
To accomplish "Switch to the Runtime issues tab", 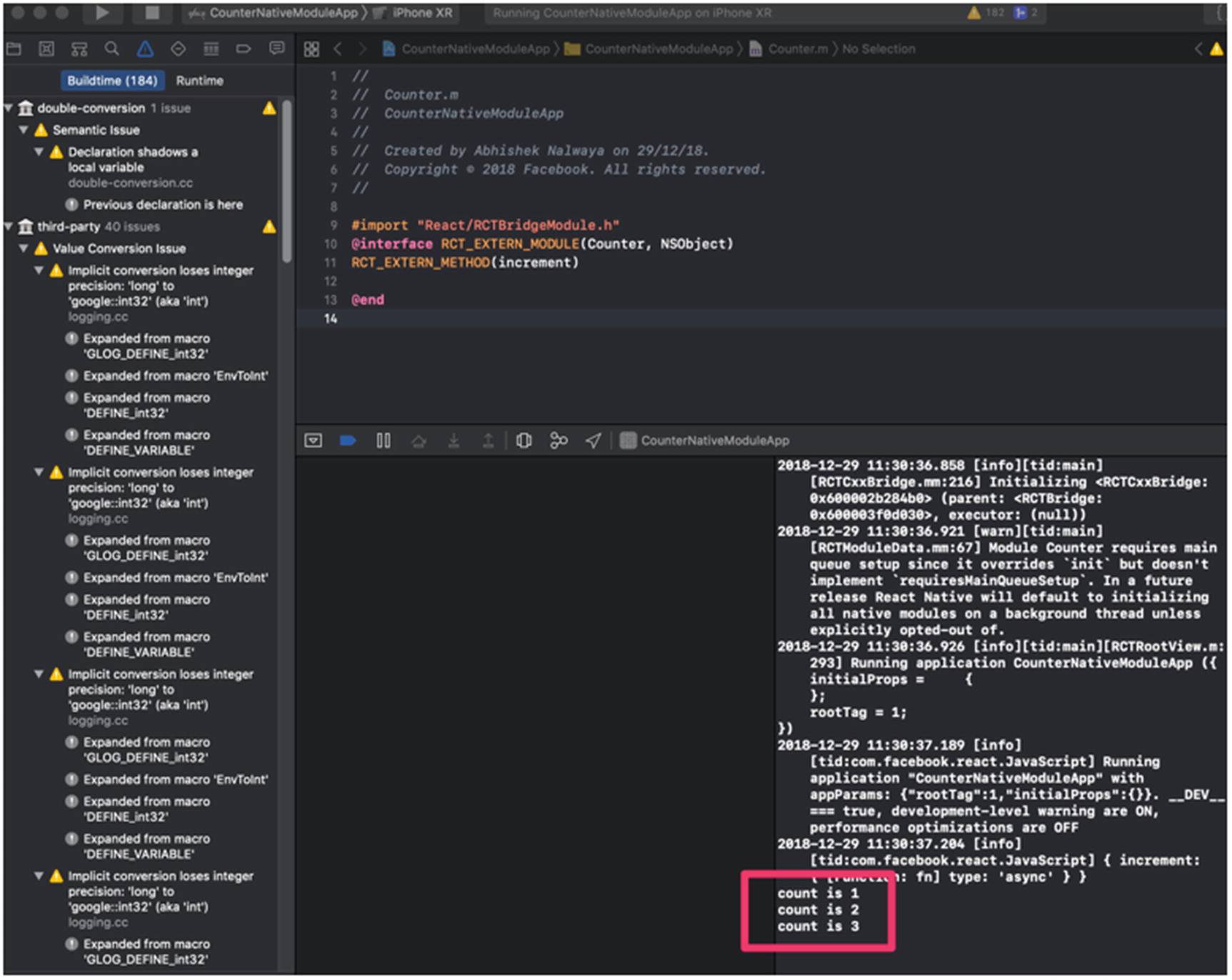I will 199,81.
